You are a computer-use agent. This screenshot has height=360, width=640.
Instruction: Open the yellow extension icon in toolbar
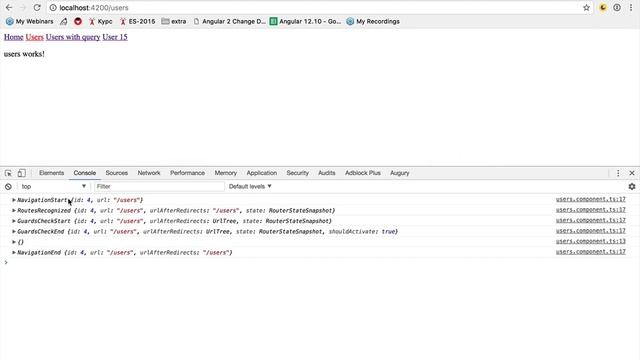coord(603,8)
